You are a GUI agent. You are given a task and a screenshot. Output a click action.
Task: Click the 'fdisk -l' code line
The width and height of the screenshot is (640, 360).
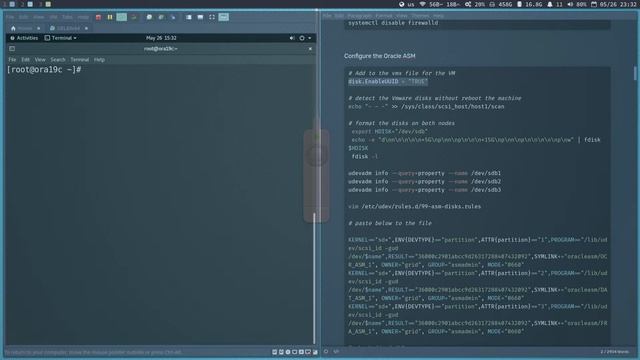[364, 157]
